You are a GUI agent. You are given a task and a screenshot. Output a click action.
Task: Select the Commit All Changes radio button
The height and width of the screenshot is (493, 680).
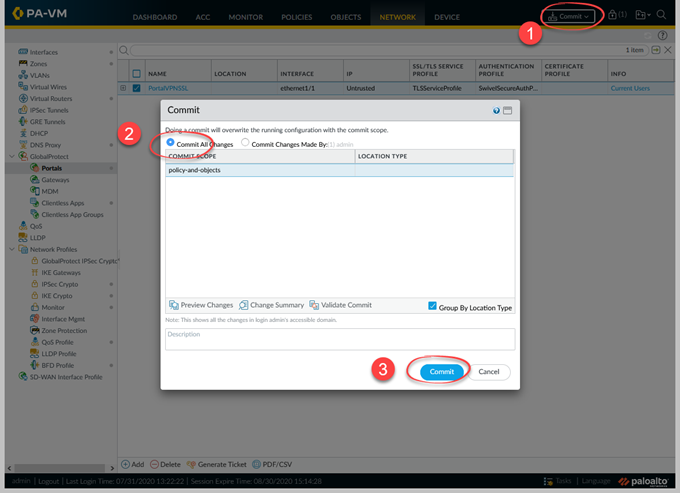click(x=170, y=143)
